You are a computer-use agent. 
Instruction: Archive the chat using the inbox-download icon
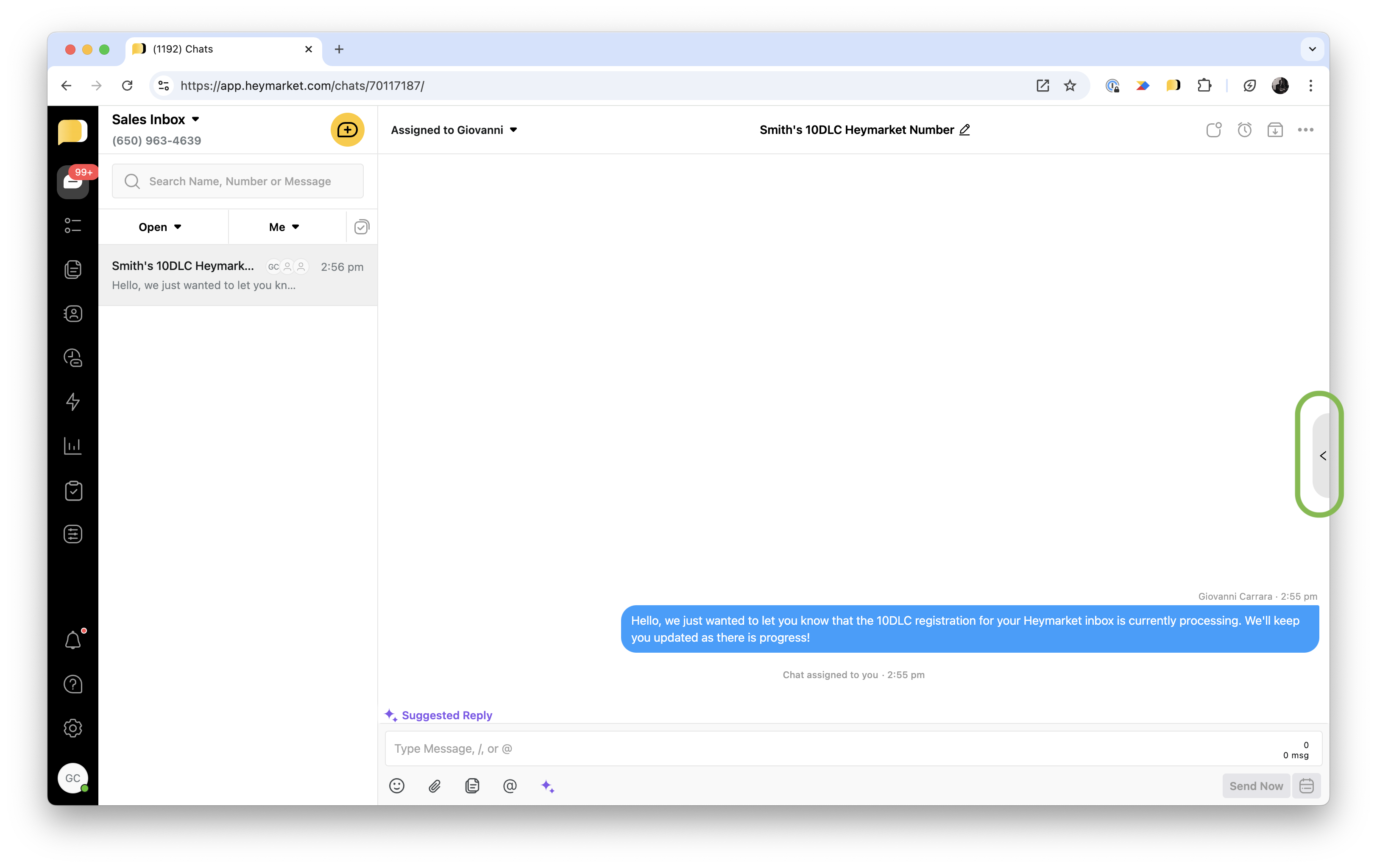tap(1275, 130)
